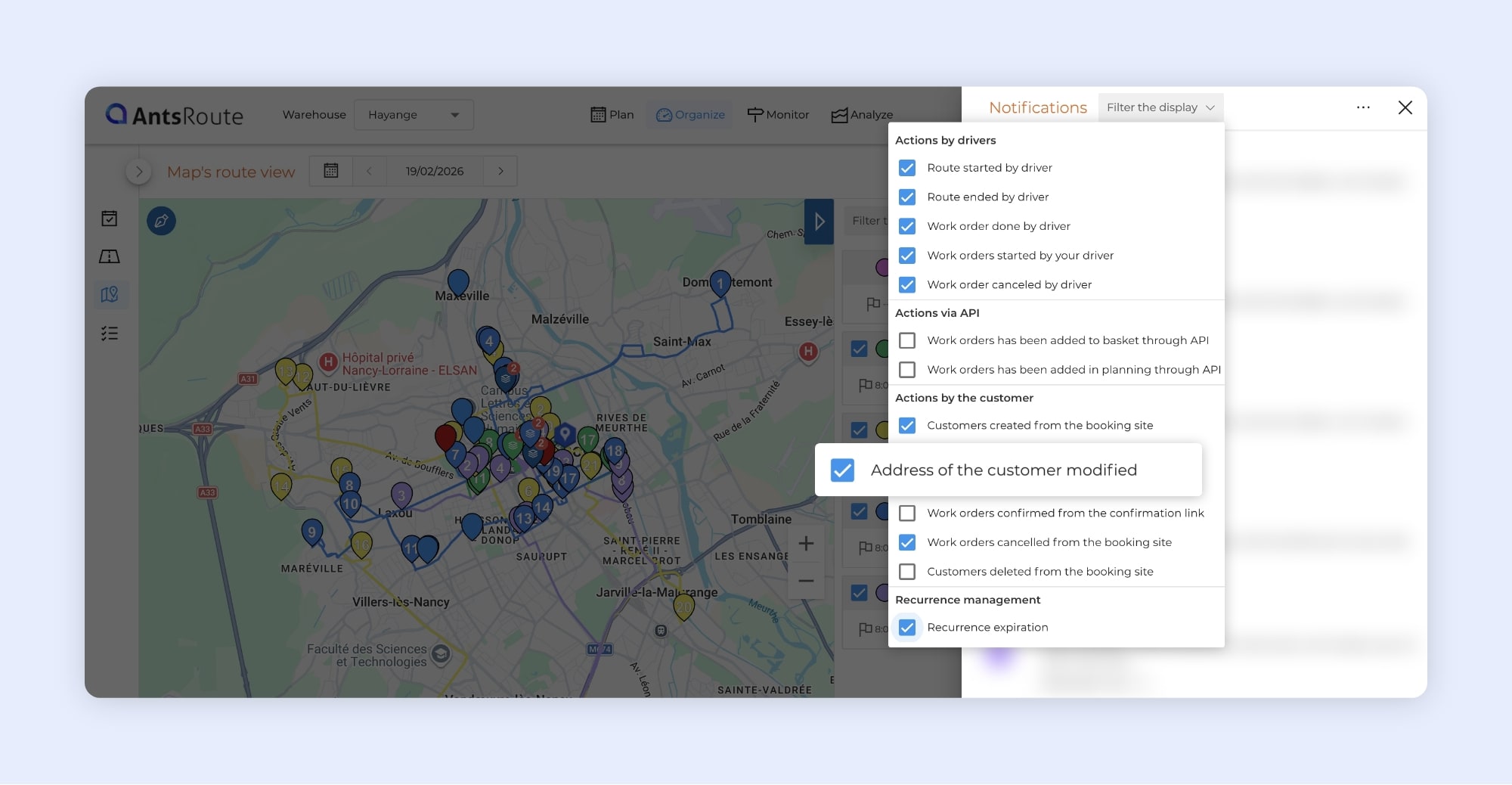Uncheck Route started by driver

907,168
